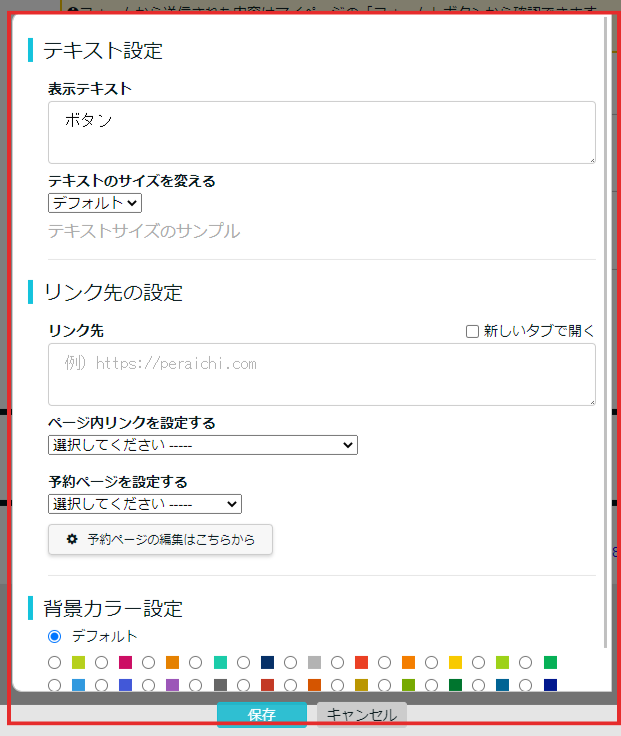Viewport: 621px width, 736px height.
Task: Click the リンク先 URL input field
Action: coord(322,375)
